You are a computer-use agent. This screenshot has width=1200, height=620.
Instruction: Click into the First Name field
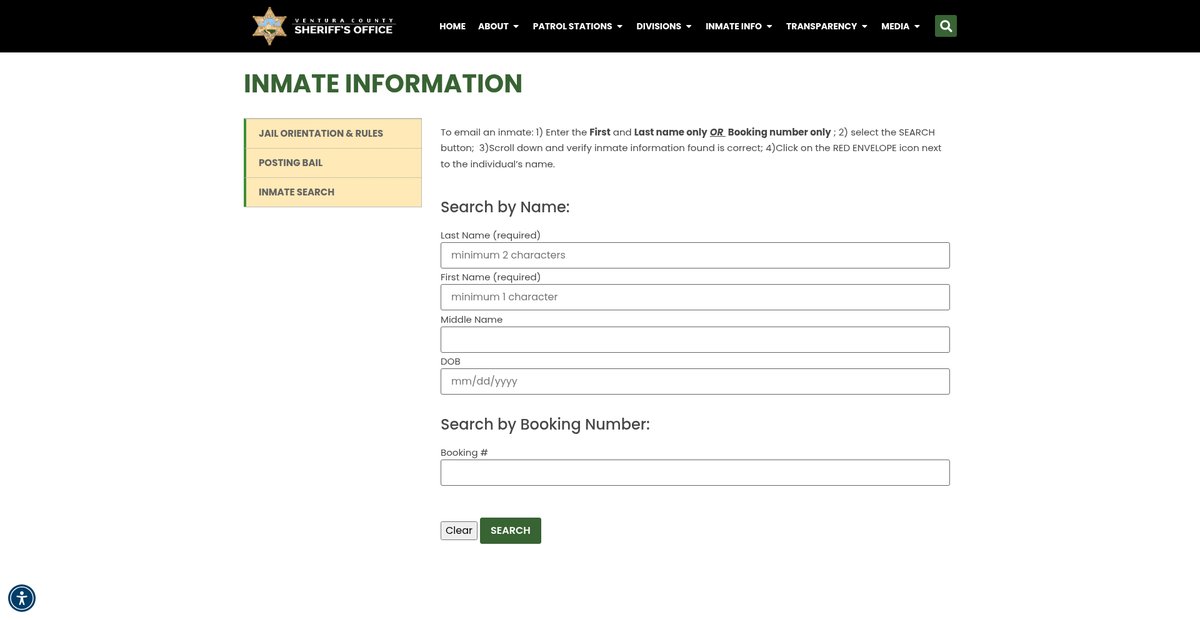pyautogui.click(x=695, y=297)
